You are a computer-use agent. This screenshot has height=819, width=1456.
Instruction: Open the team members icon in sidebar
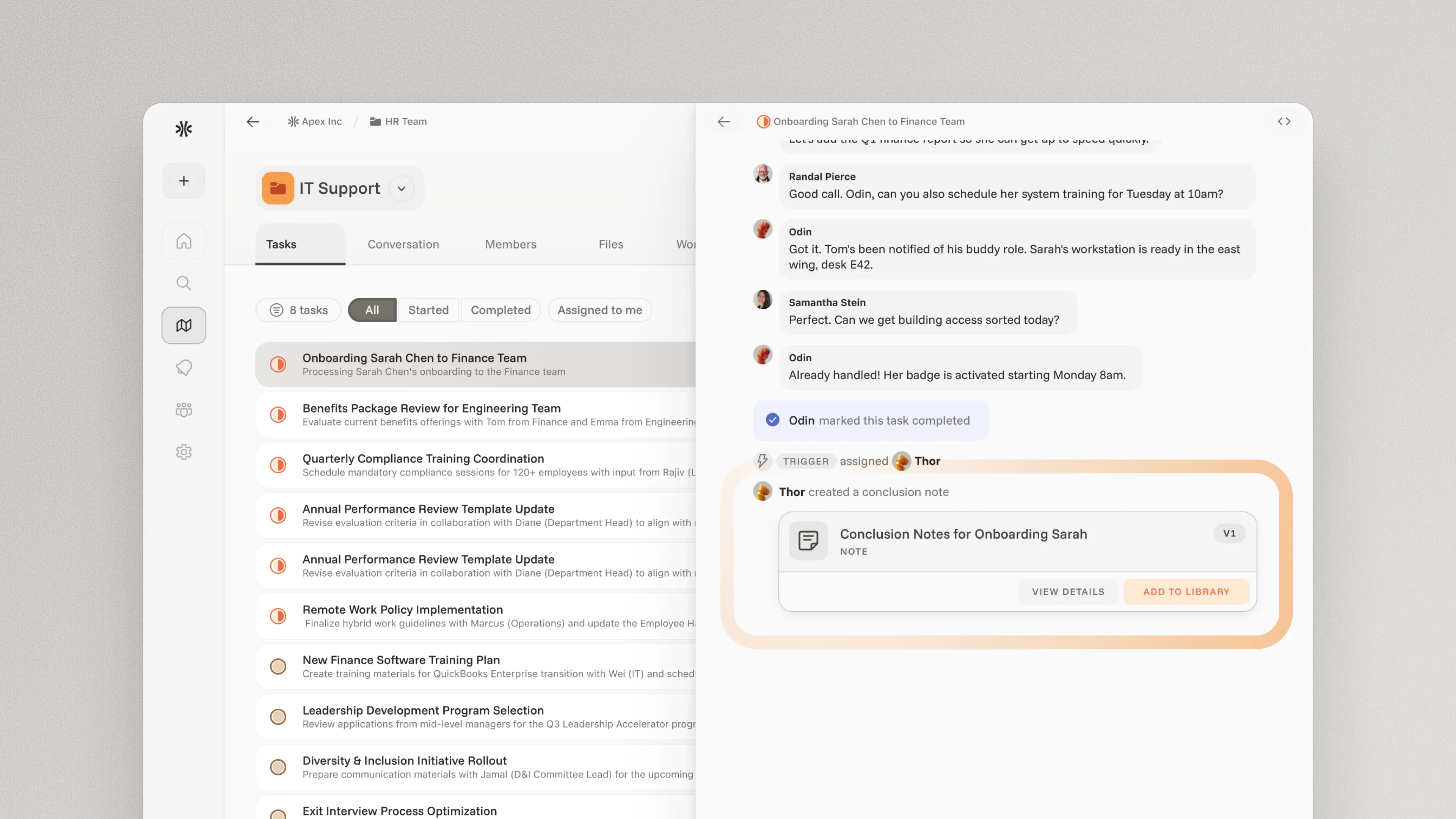point(184,410)
